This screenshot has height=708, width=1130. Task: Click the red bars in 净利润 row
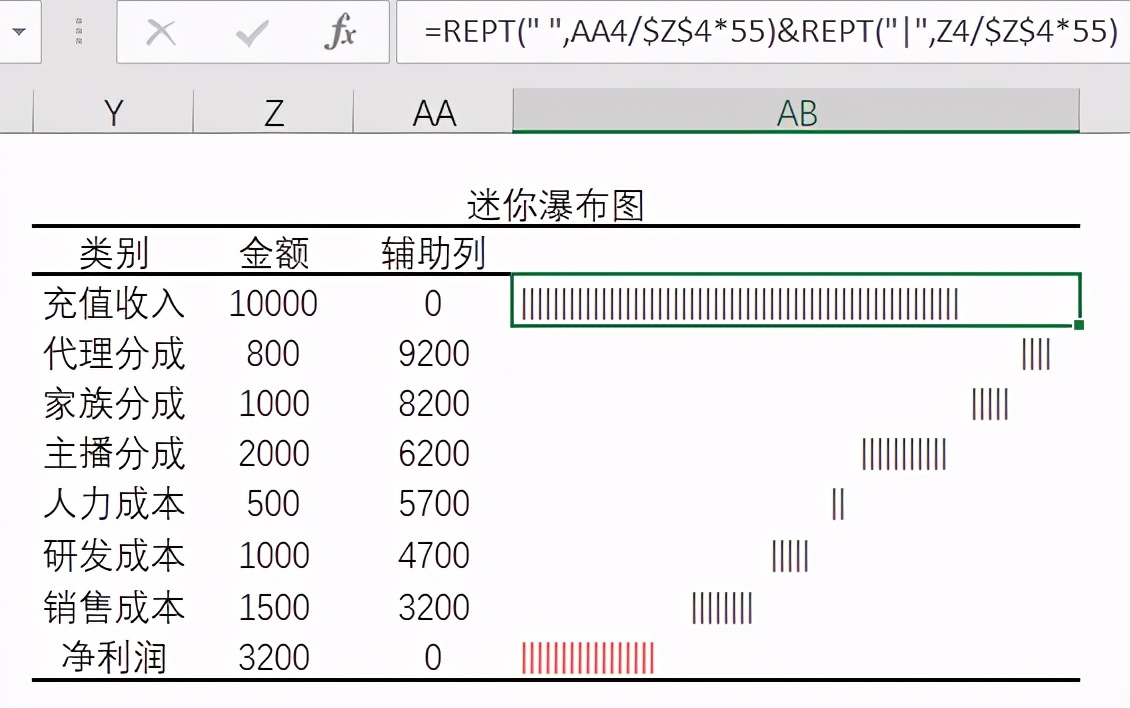(588, 658)
